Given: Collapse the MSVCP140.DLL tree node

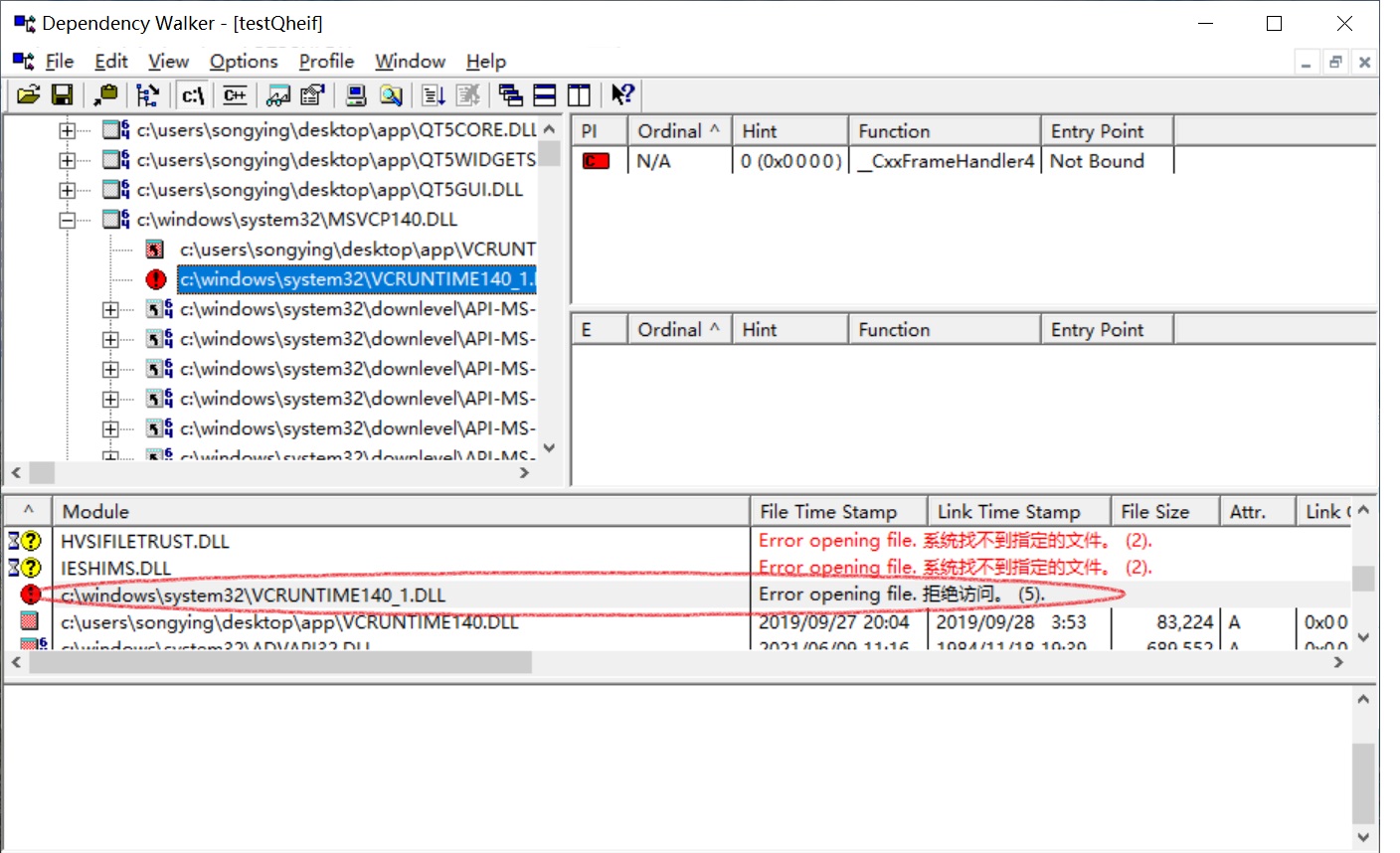Looking at the screenshot, I should click(67, 219).
